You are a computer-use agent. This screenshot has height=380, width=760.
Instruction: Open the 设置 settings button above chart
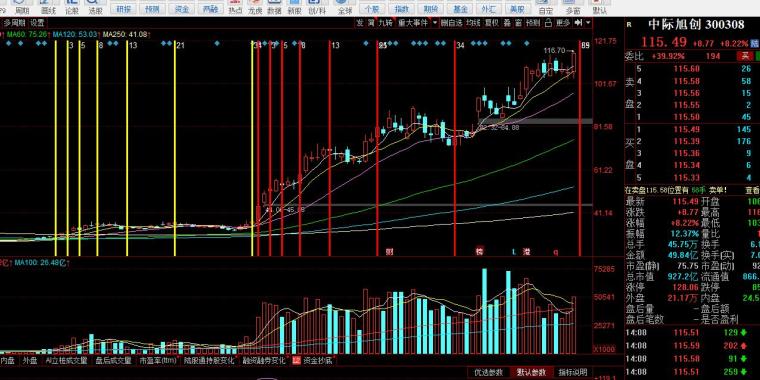pos(37,22)
